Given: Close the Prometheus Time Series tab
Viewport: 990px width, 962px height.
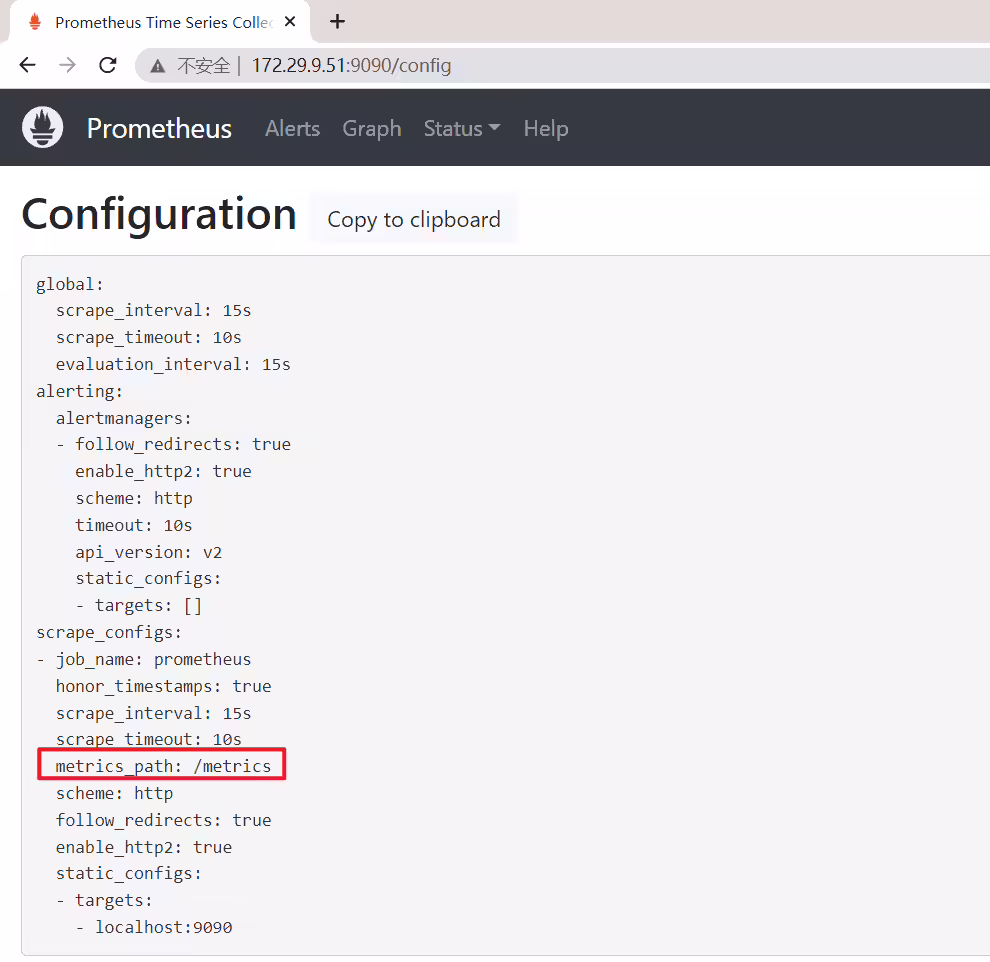Looking at the screenshot, I should [290, 21].
